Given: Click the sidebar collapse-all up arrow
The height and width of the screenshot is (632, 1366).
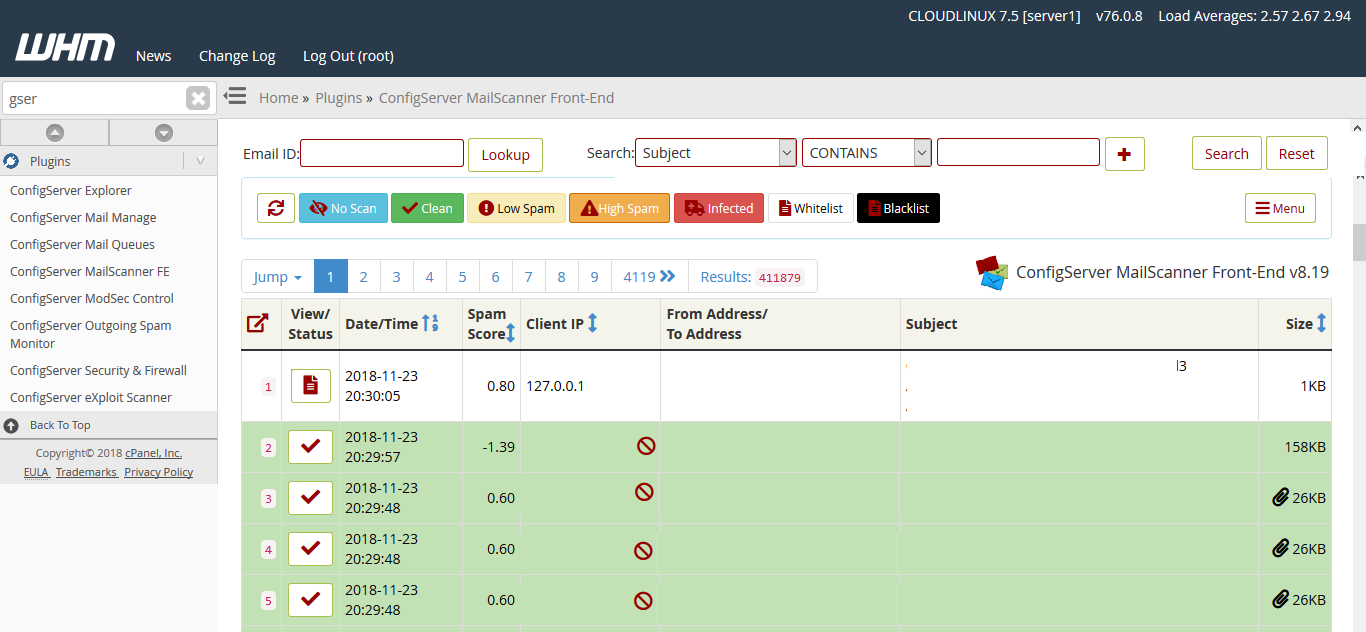Looking at the screenshot, I should point(55,132).
